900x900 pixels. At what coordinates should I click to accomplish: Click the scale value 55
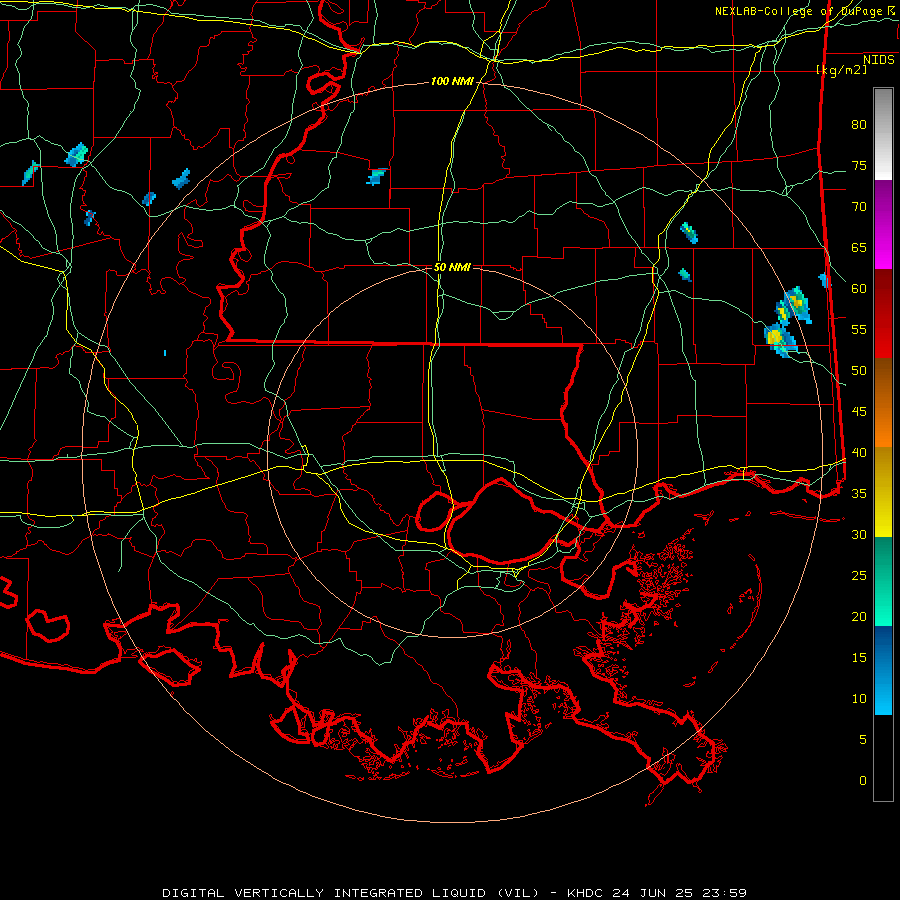pyautogui.click(x=859, y=330)
